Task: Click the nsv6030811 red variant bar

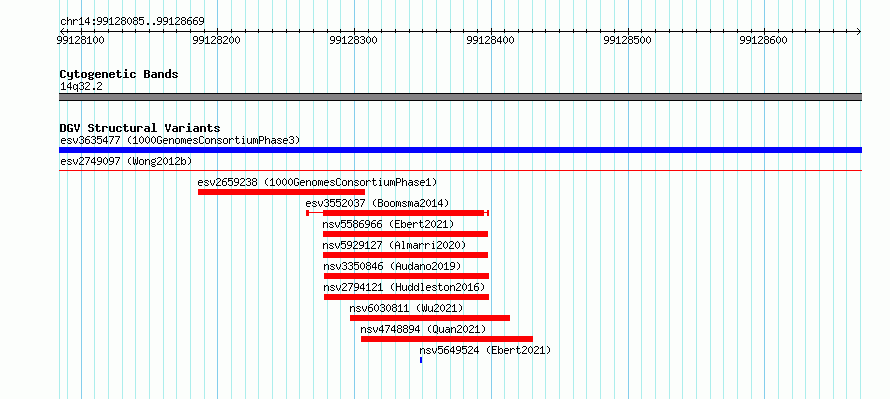Action: point(430,318)
